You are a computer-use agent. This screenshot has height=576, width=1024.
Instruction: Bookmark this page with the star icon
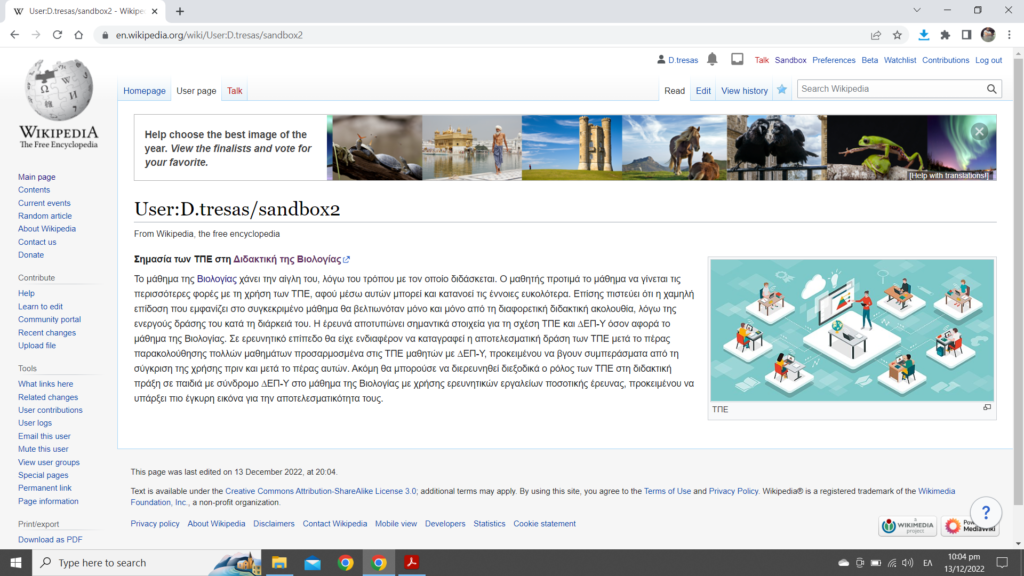897,34
